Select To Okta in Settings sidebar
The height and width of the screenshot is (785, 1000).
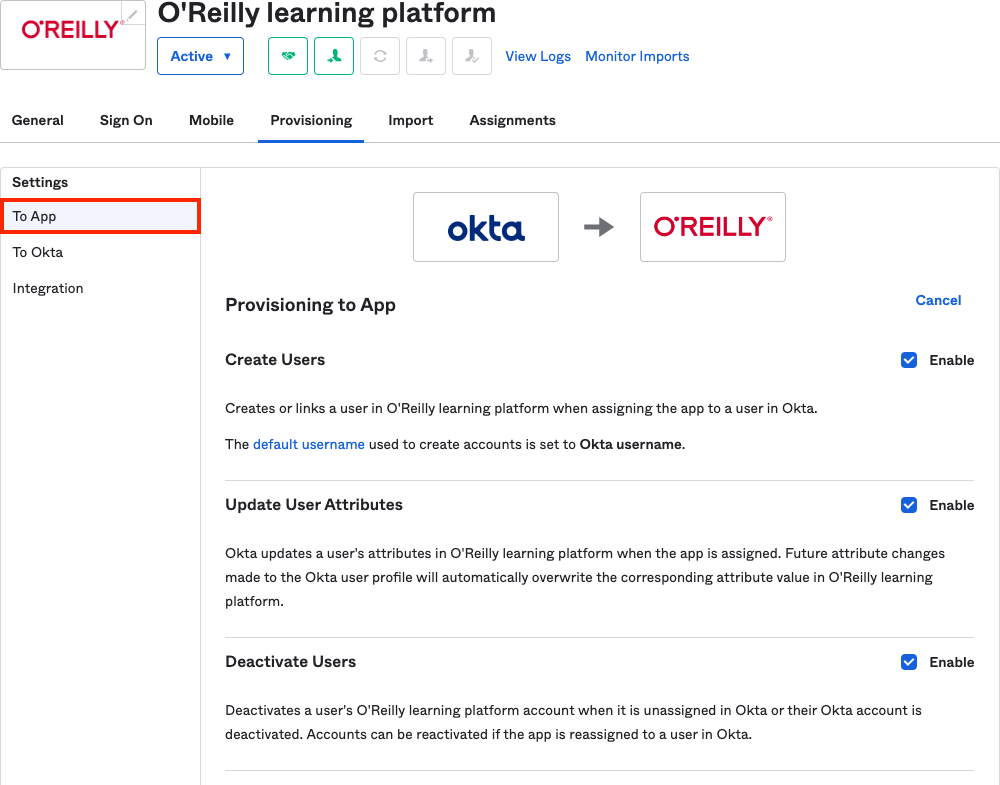[x=101, y=252]
